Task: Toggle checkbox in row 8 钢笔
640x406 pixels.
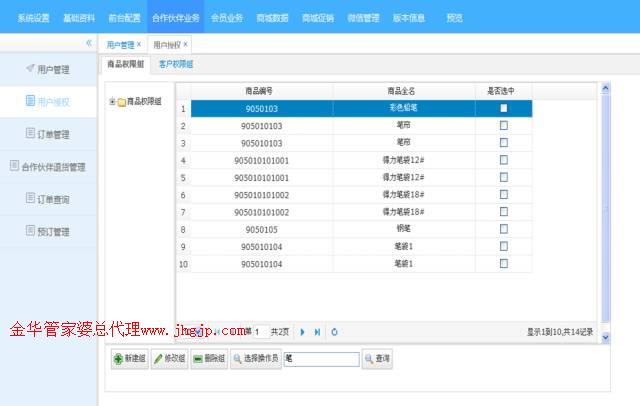Action: 504,229
